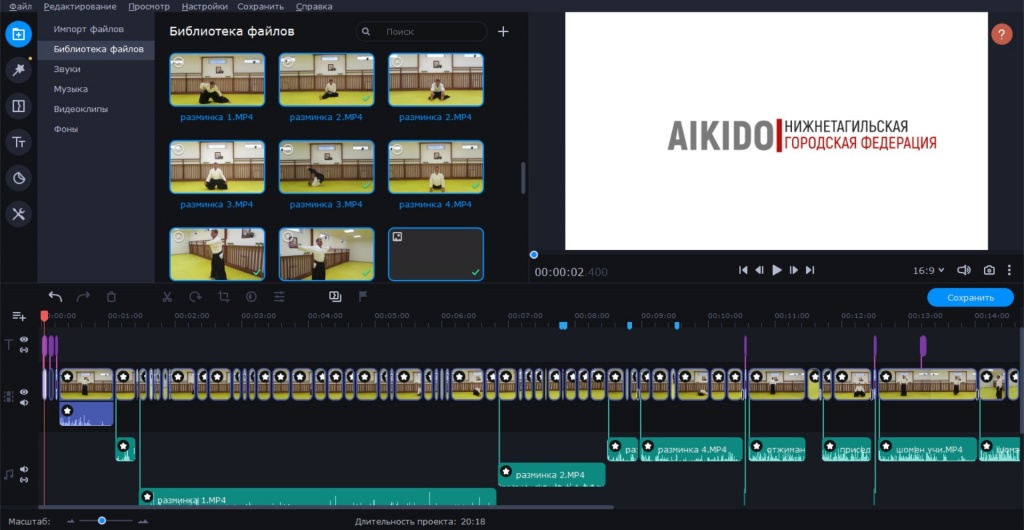Open the Файл menu
Screen dimensions: 1024x530
20,7
